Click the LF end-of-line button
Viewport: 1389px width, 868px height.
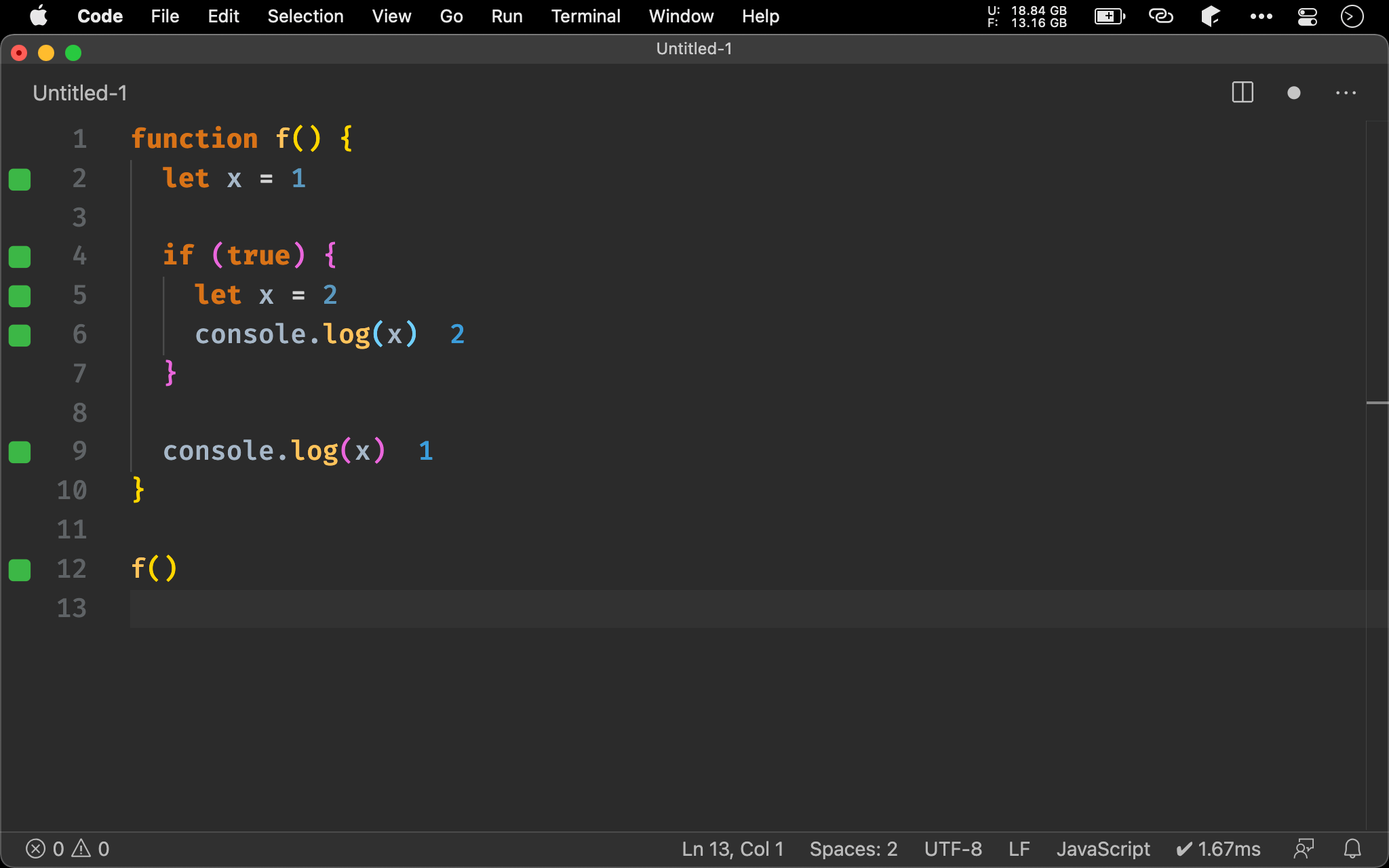[x=1019, y=848]
